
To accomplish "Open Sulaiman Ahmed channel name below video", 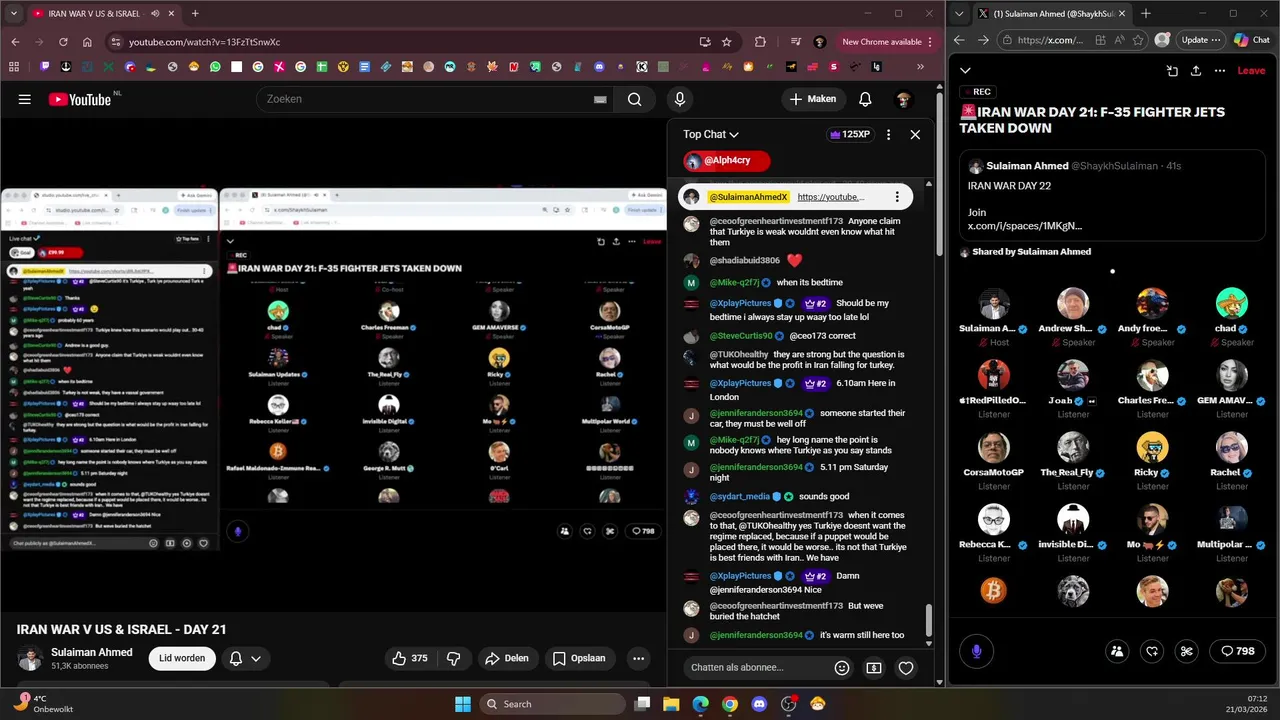I will (92, 652).
